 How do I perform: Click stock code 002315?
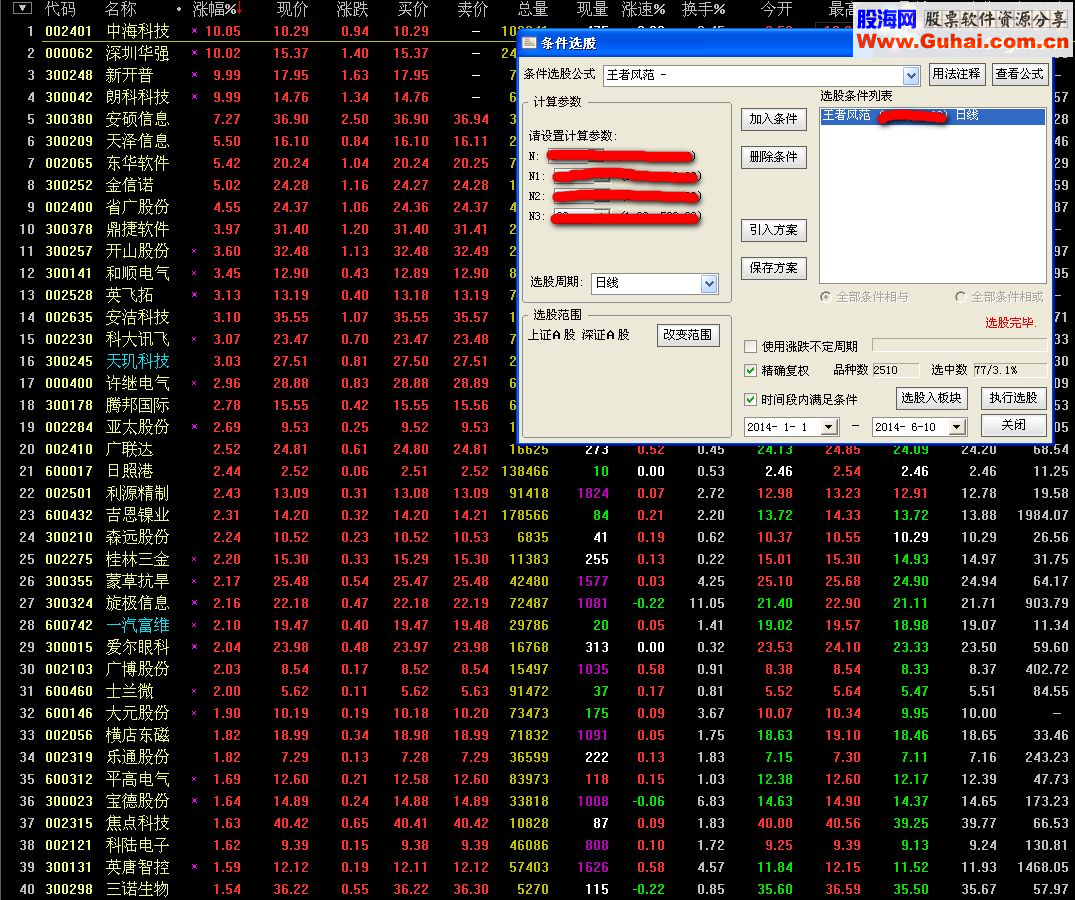point(69,823)
